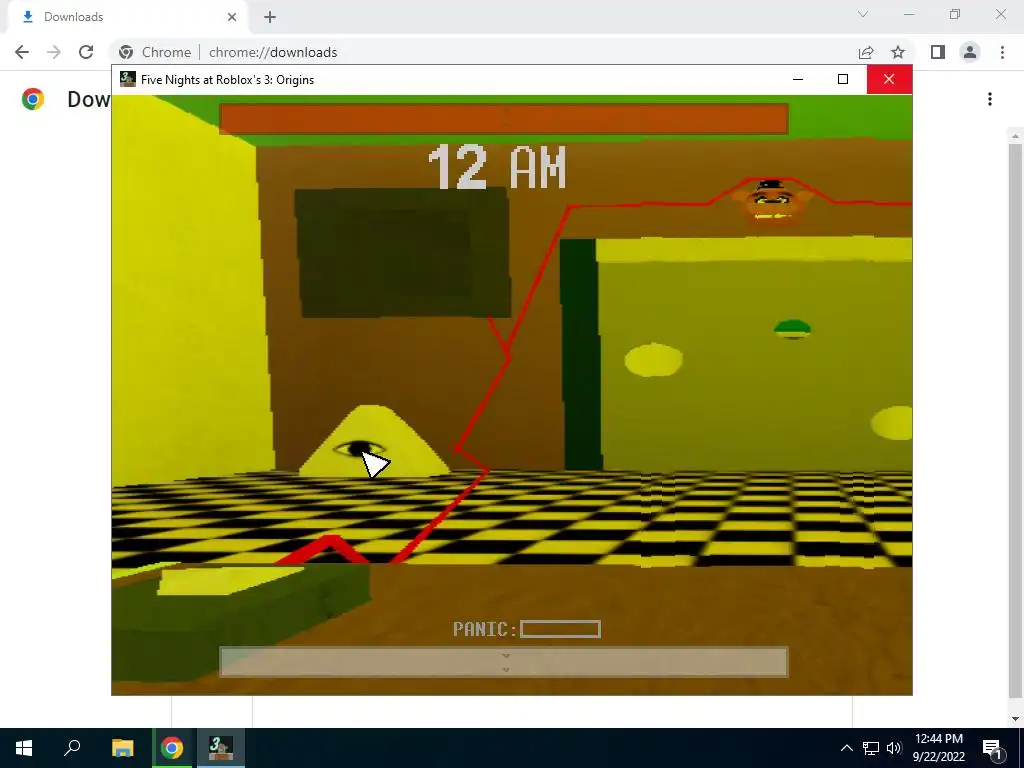1024x768 pixels.
Task: Open the taskbar clock and date
Action: pos(938,748)
